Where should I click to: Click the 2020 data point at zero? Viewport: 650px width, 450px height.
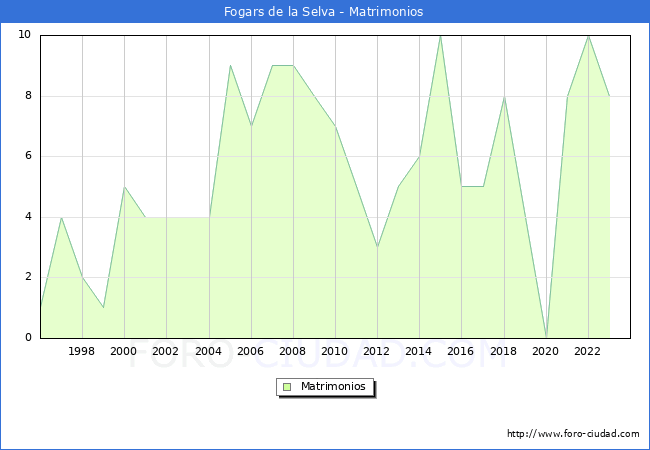tap(546, 337)
